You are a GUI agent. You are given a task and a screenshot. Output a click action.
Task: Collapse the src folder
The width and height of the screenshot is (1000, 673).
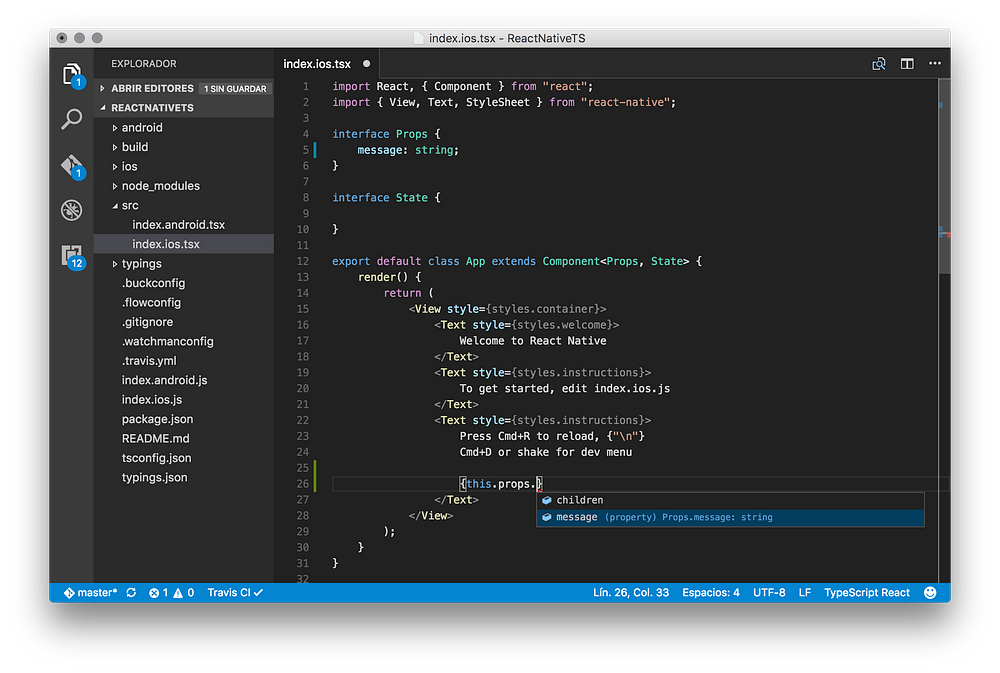click(x=184, y=205)
